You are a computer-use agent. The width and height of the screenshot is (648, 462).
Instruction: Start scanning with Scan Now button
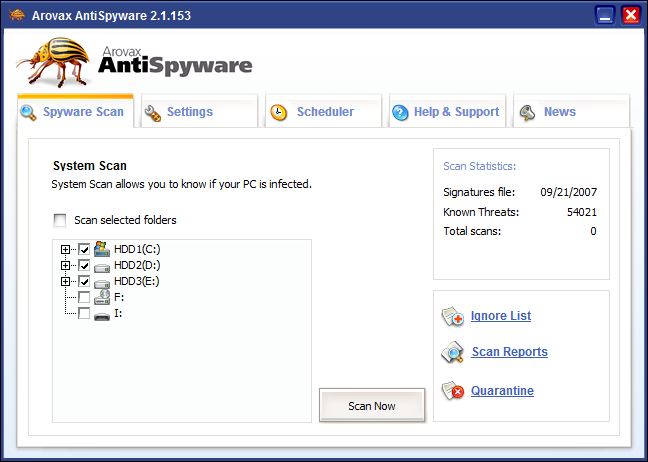pos(372,405)
